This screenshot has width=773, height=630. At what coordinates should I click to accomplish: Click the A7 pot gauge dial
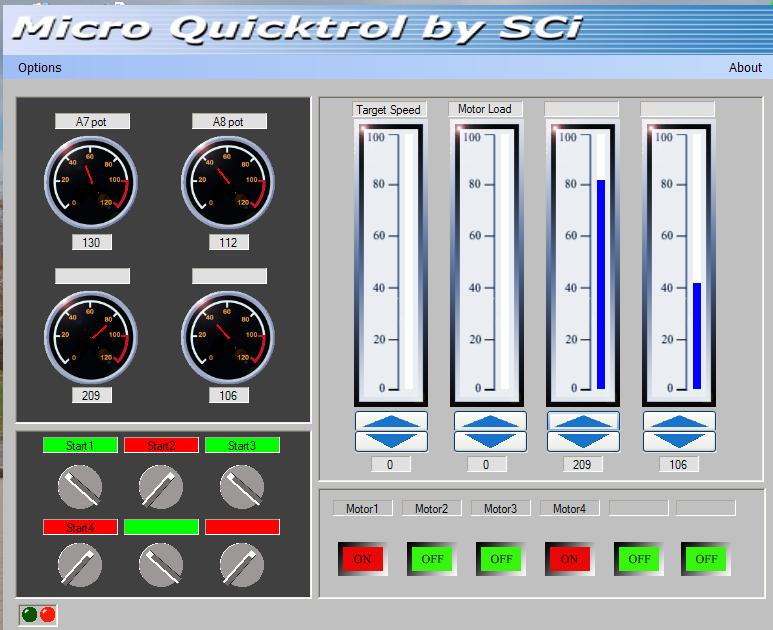point(91,182)
